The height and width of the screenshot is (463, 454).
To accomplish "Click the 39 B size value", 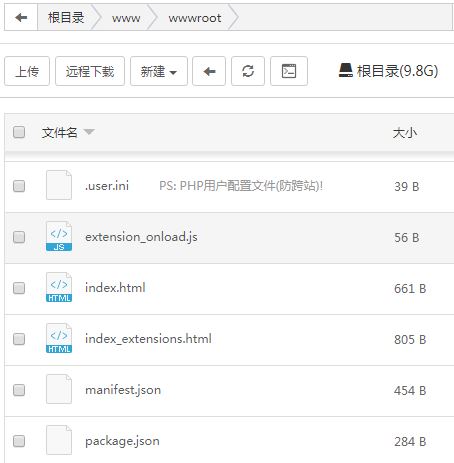I will [x=407, y=186].
